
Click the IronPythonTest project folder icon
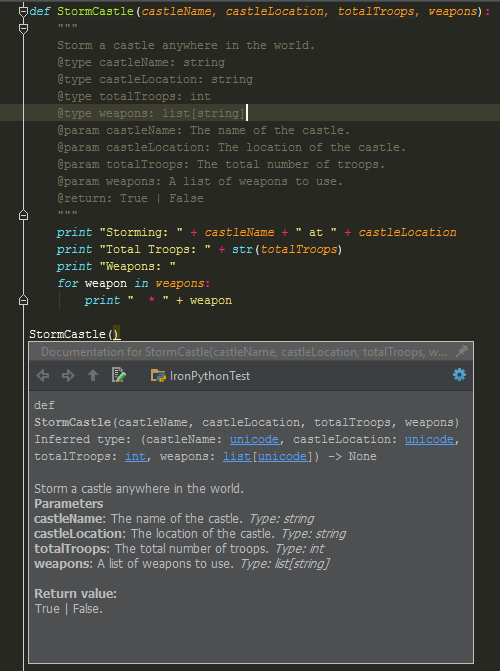158,375
